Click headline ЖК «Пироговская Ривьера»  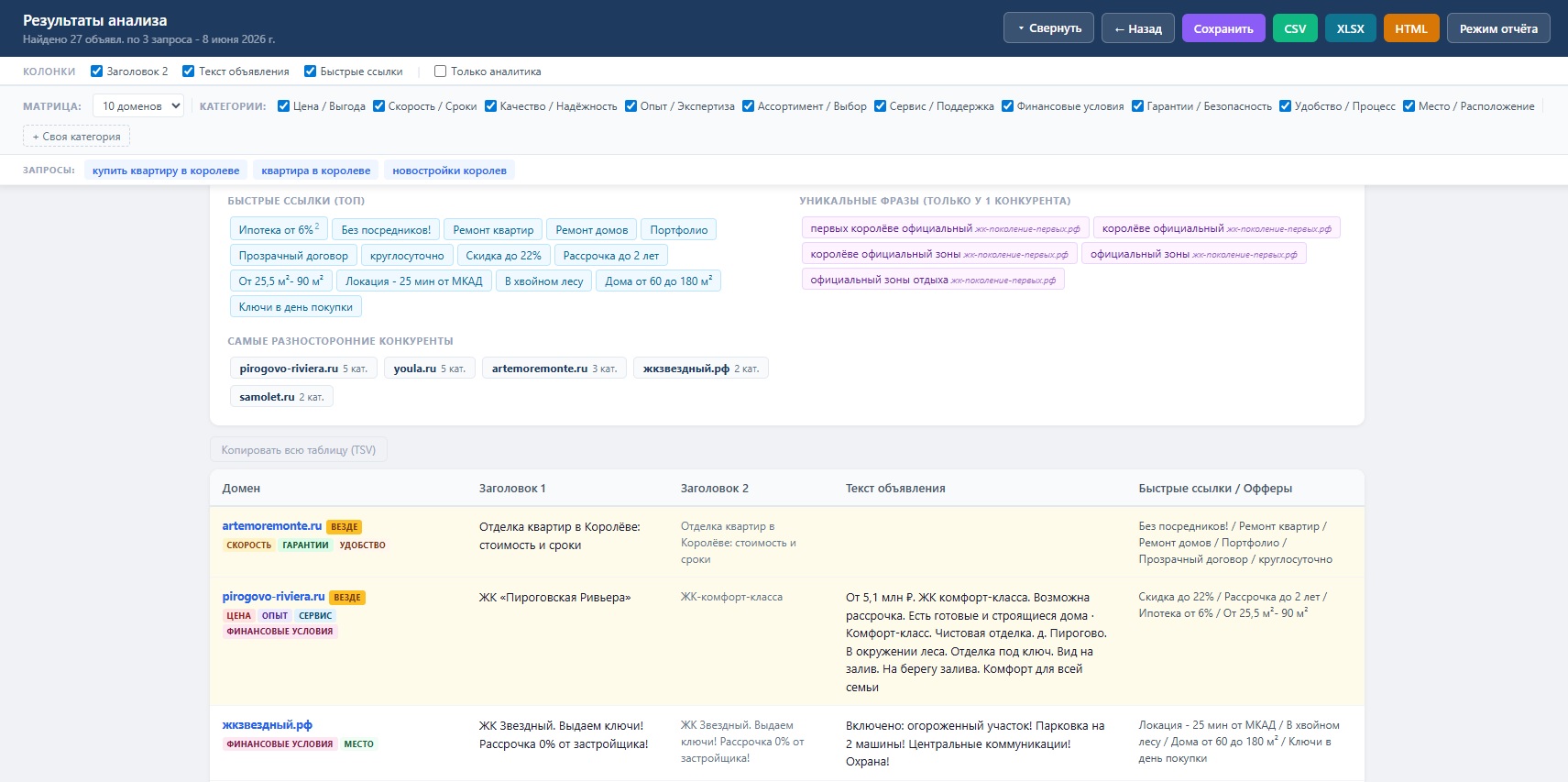click(x=554, y=598)
